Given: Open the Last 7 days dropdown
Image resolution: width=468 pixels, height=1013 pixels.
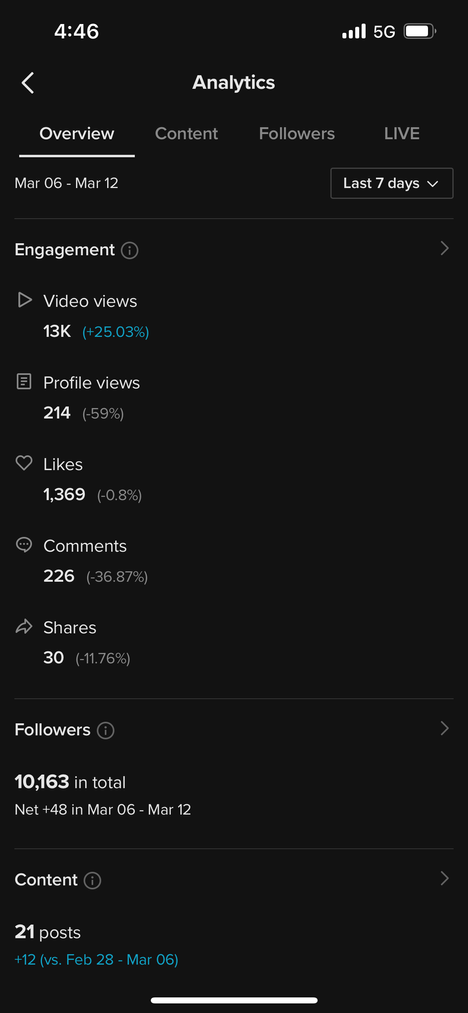Looking at the screenshot, I should point(392,183).
